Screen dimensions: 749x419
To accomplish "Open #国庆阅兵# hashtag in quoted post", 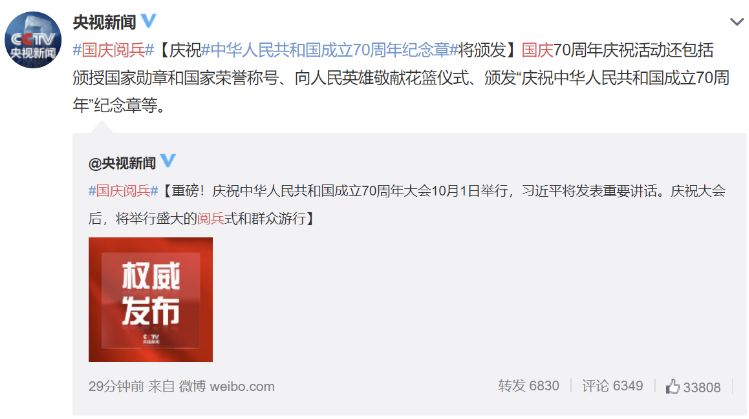I will pos(123,191).
